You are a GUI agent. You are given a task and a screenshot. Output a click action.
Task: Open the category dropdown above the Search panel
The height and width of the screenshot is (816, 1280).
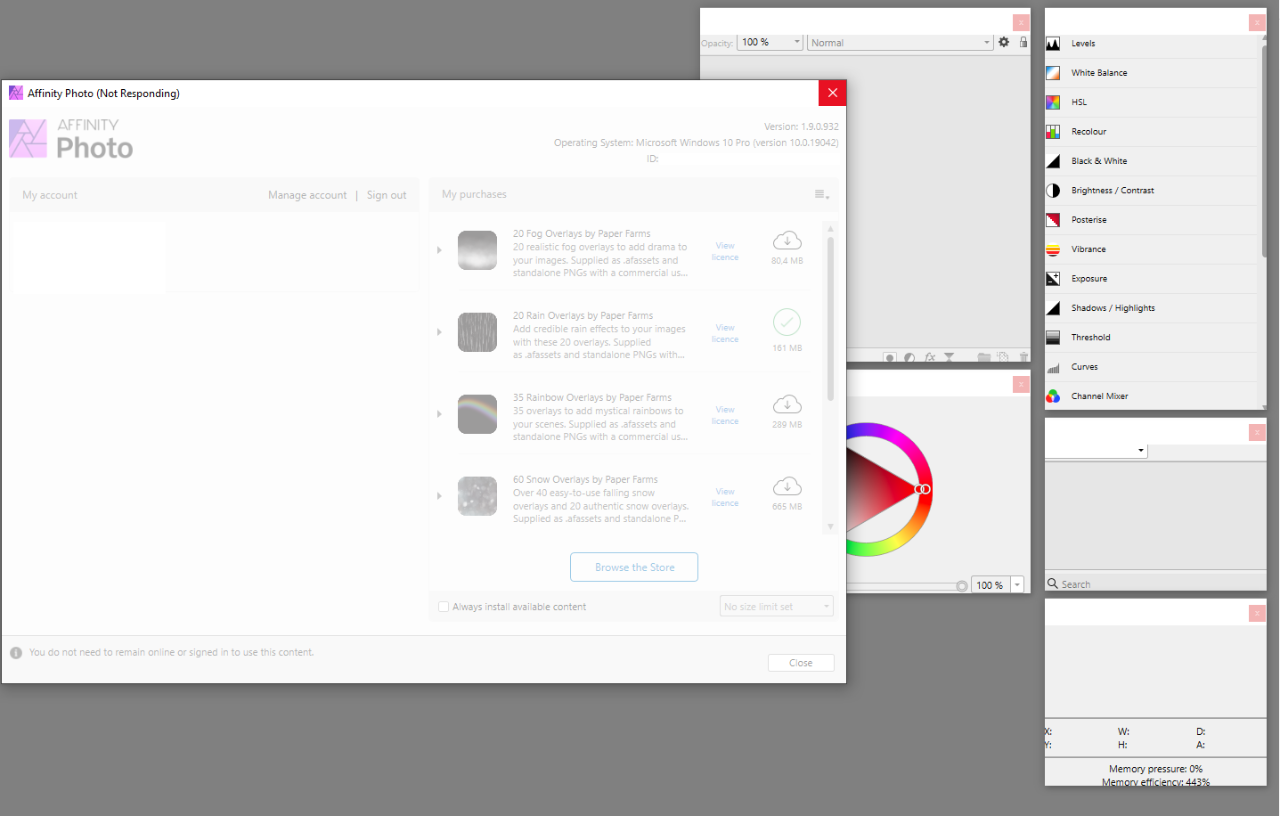(x=1096, y=451)
